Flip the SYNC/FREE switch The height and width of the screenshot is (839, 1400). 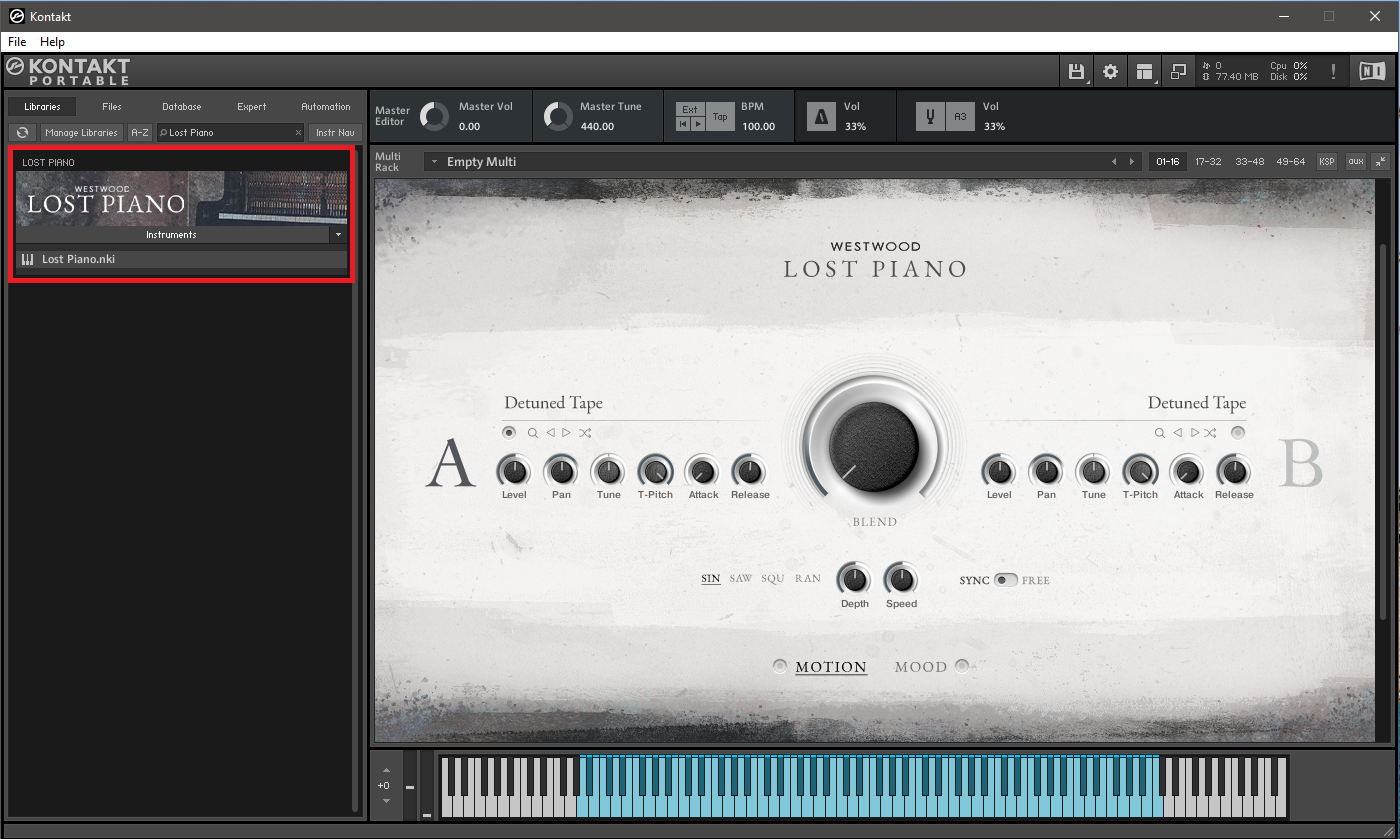click(x=1005, y=580)
